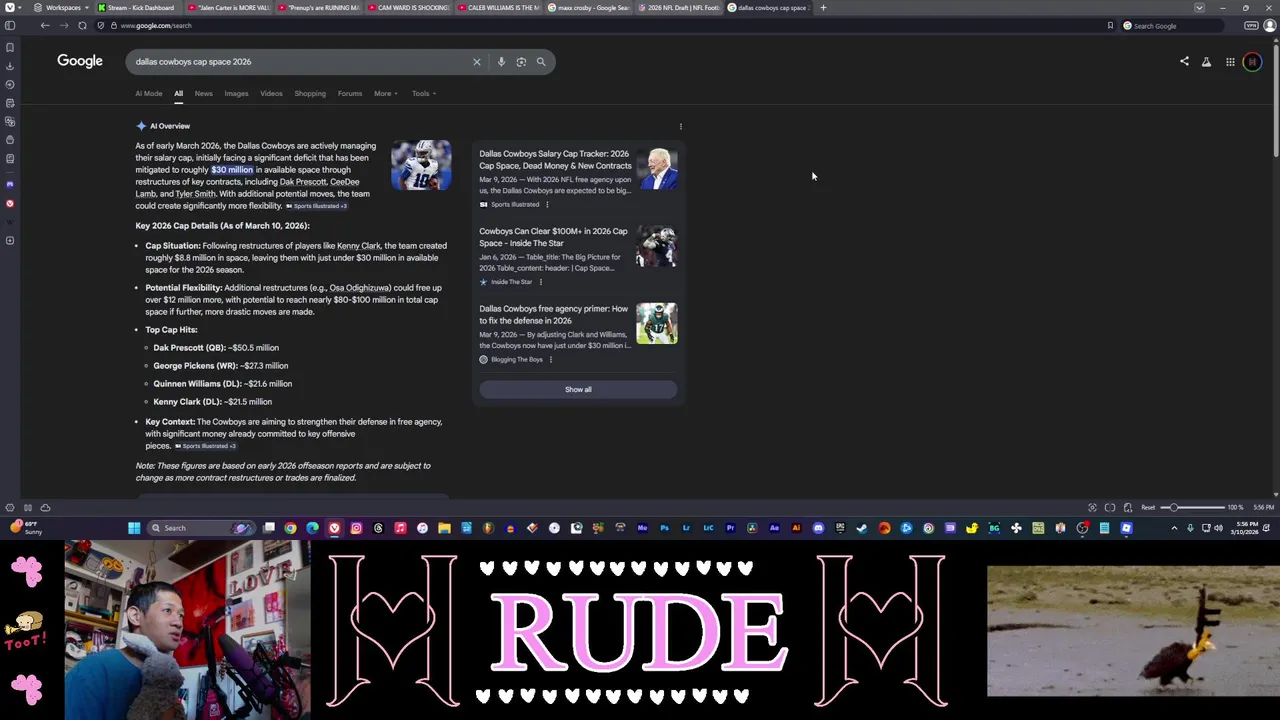This screenshot has width=1280, height=720.
Task: Open Sports Illustrated +3 citation chip
Action: (316, 206)
